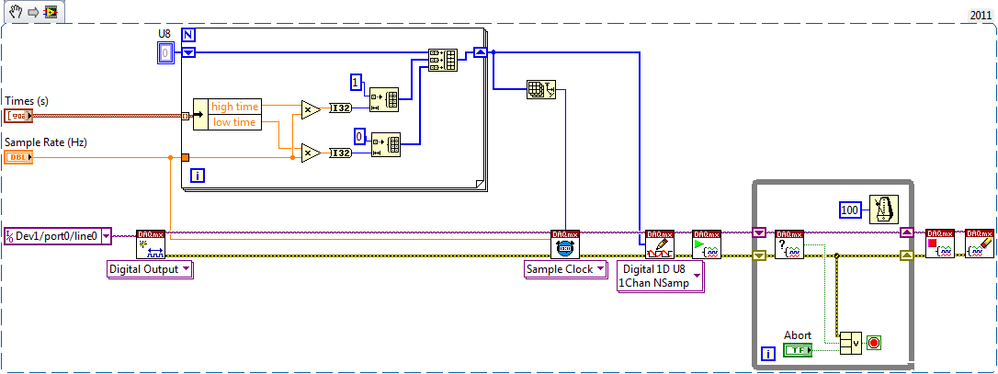
Task: Select the Wait (ms) metronome icon
Action: click(x=883, y=210)
